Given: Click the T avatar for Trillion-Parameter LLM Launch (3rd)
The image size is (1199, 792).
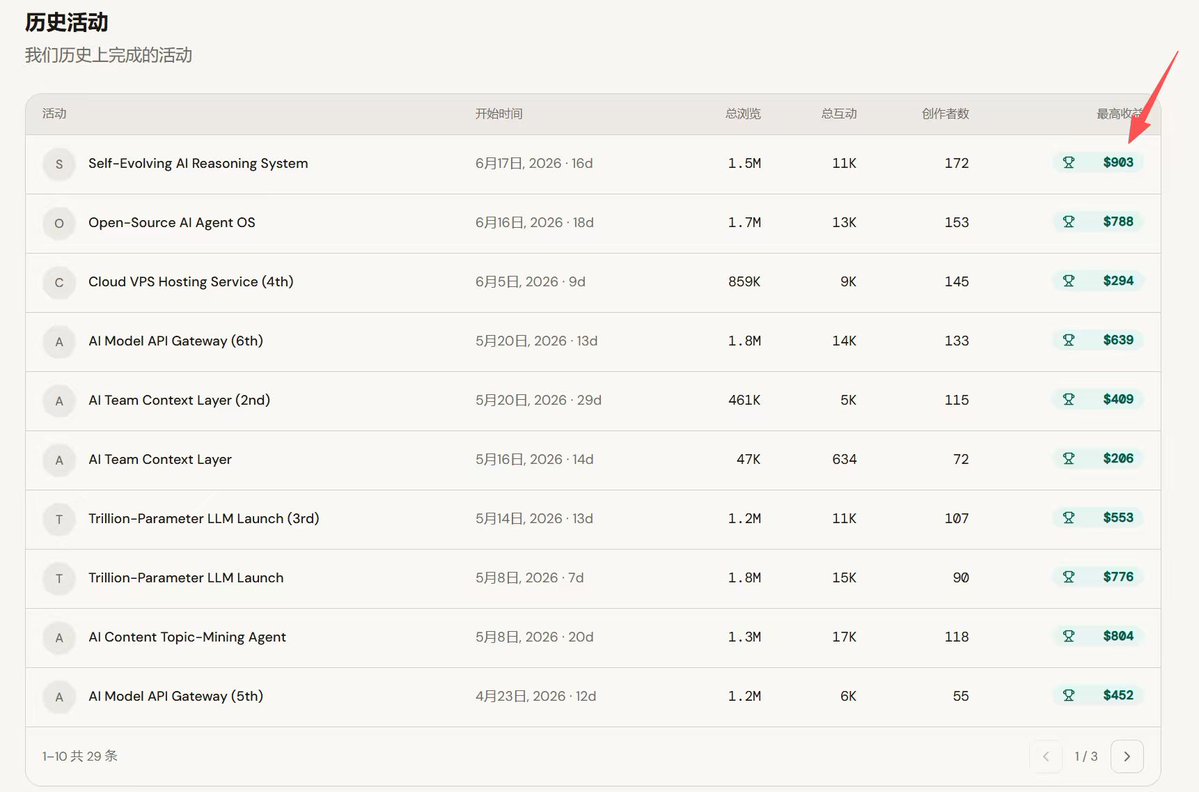Looking at the screenshot, I should (x=59, y=520).
